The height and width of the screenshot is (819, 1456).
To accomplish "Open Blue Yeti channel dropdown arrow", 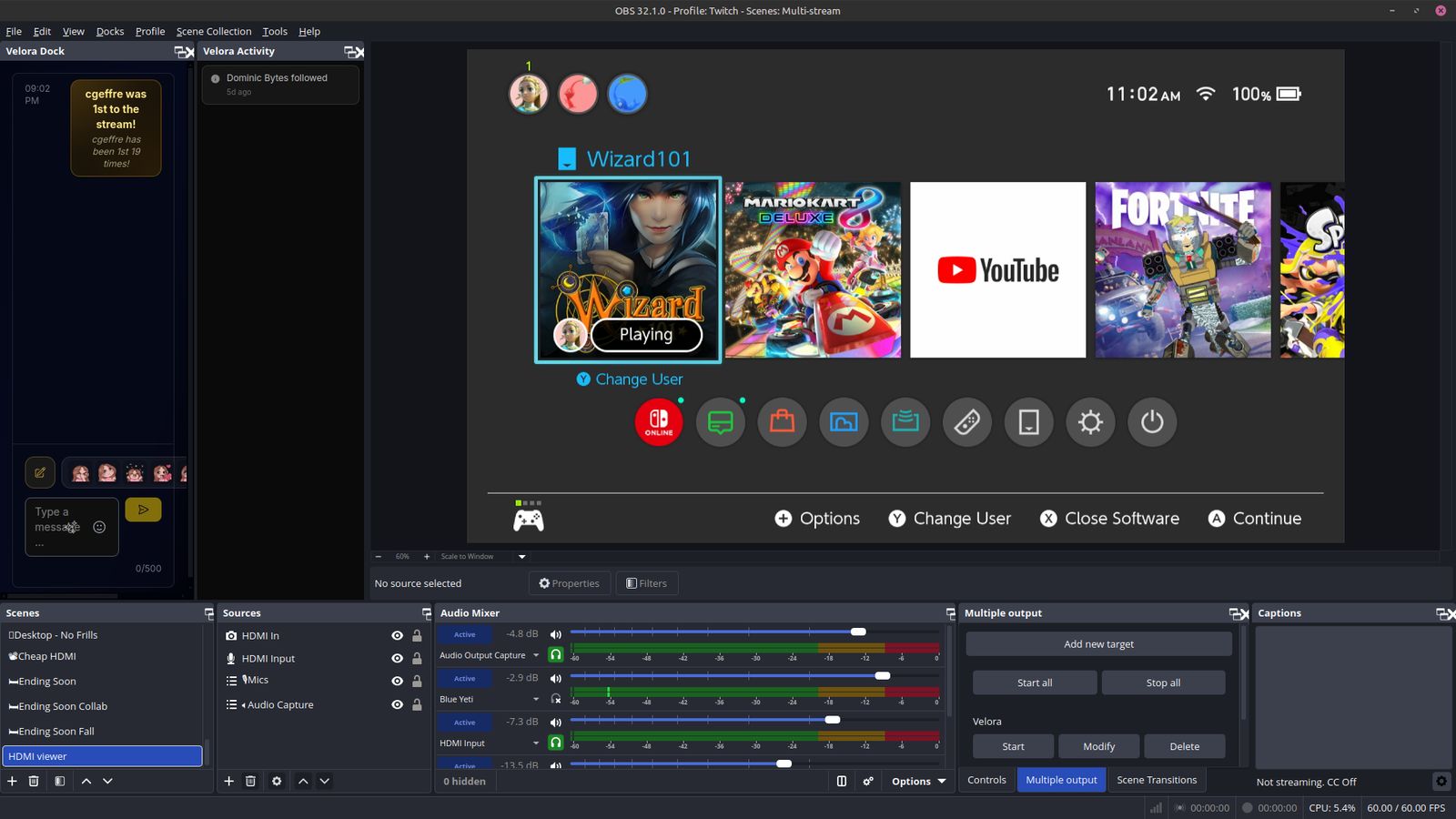I will [x=536, y=699].
